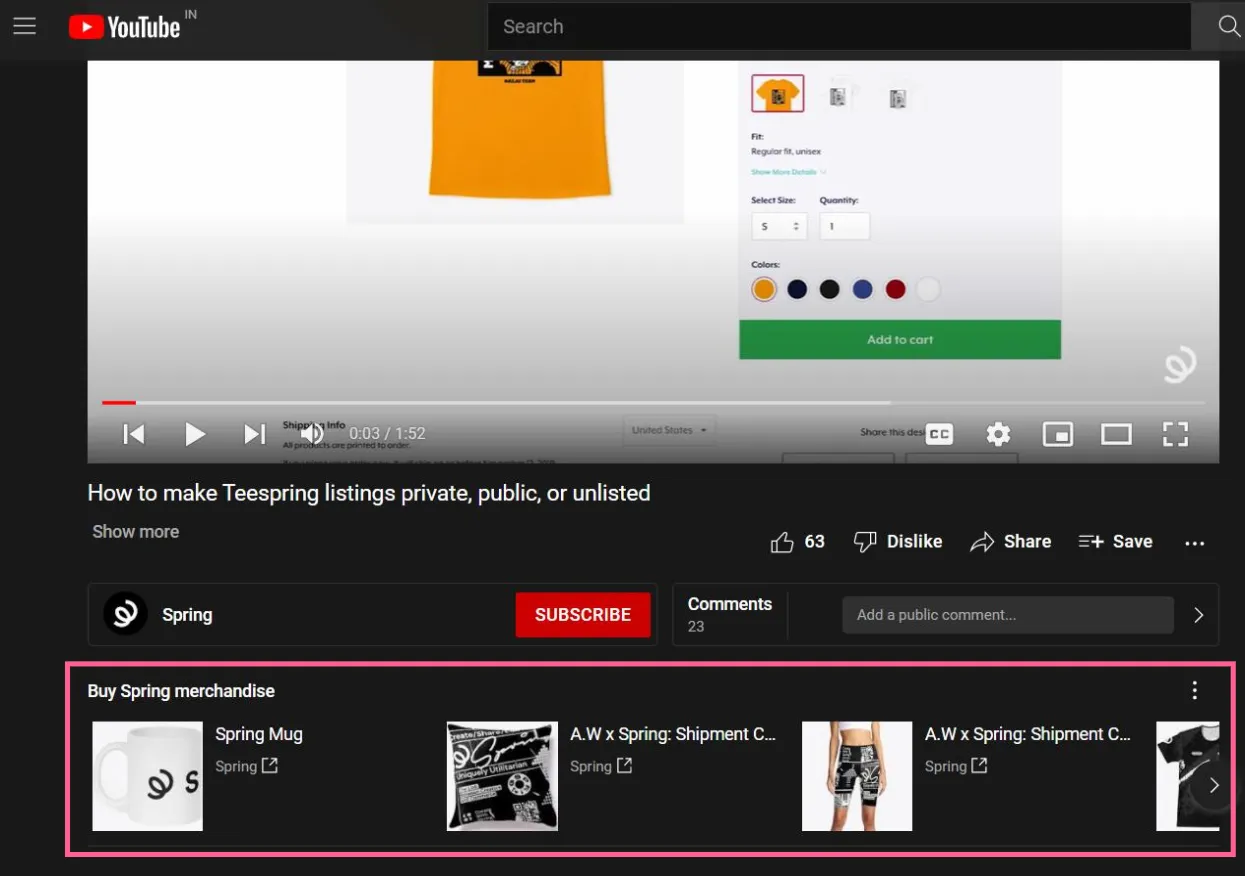Select orange color swatch in video
The height and width of the screenshot is (876, 1245).
pyautogui.click(x=764, y=289)
